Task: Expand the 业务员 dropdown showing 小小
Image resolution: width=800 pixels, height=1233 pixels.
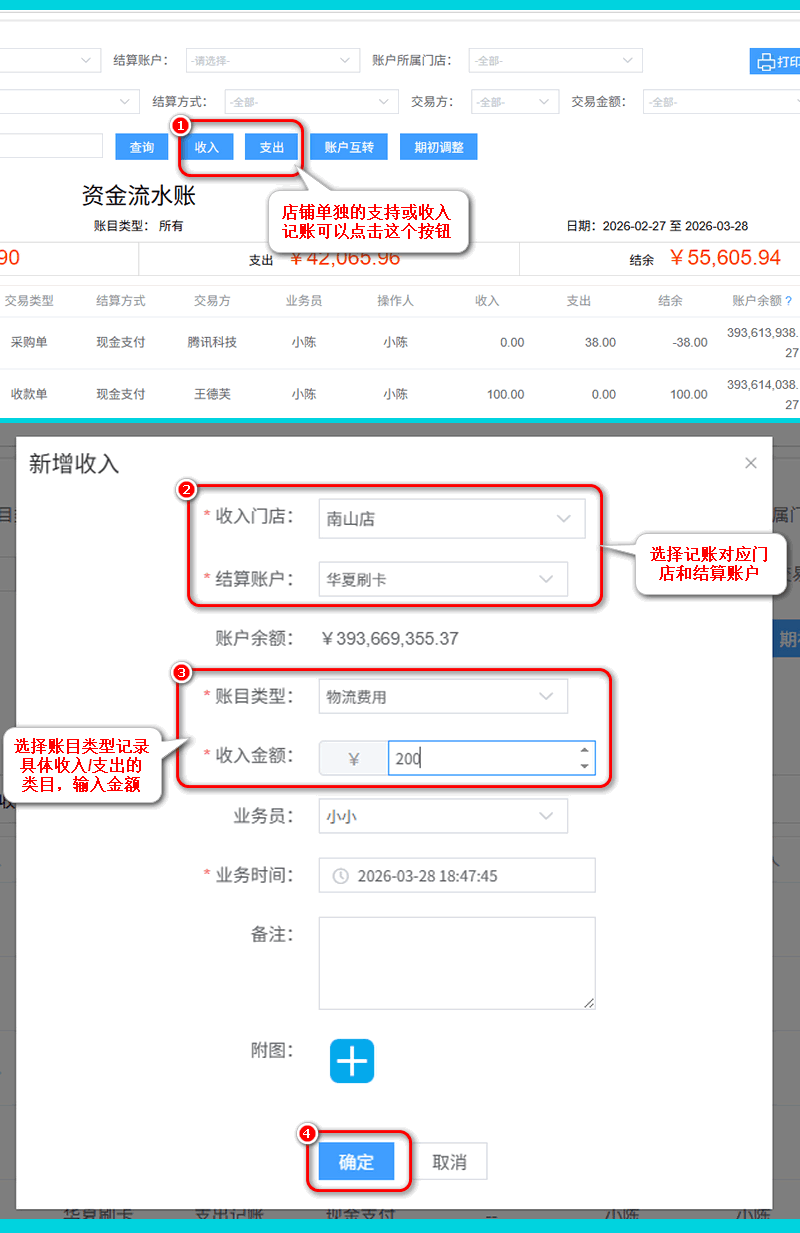Action: [x=442, y=816]
